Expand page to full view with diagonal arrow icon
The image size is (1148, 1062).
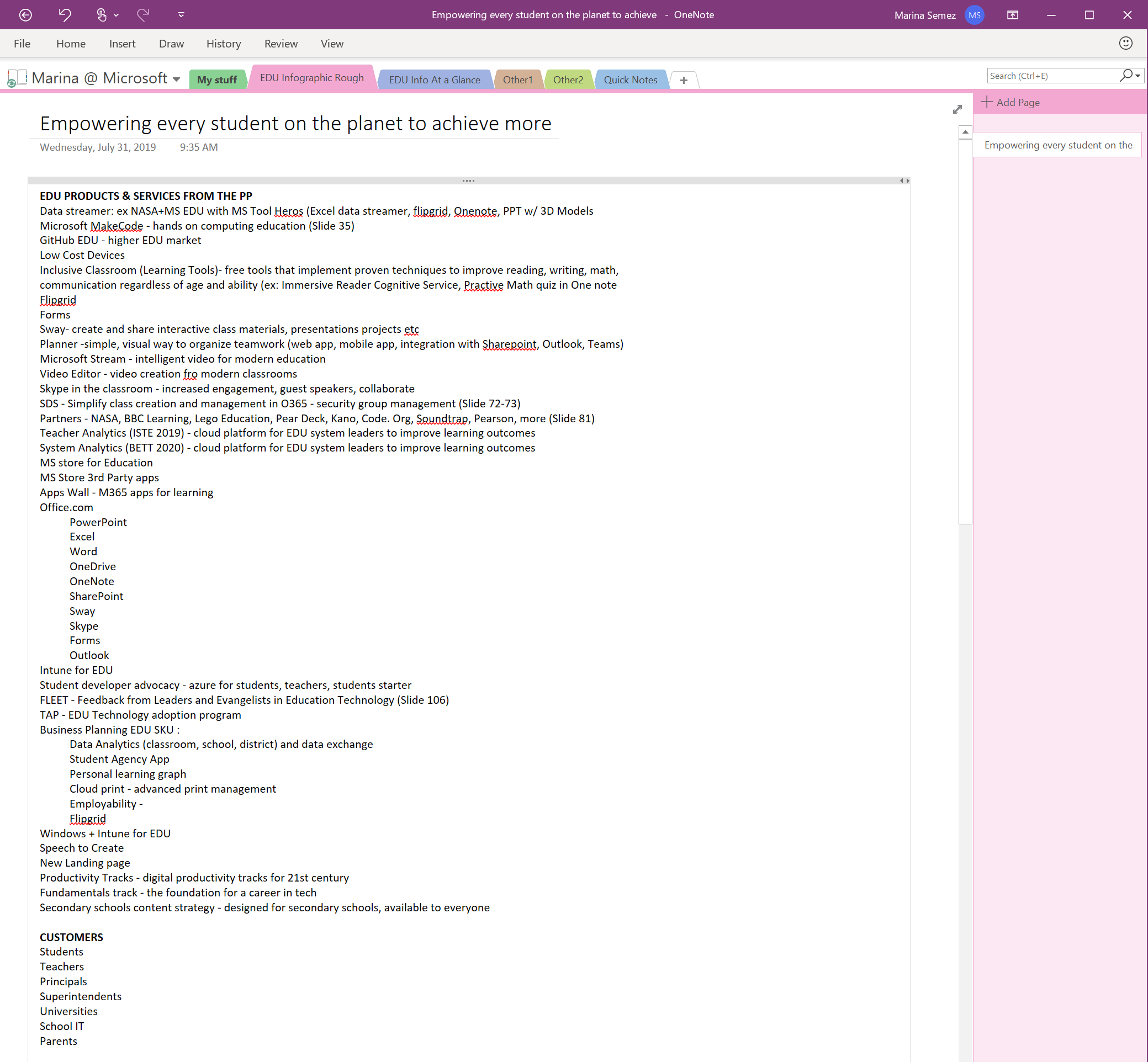coord(957,109)
